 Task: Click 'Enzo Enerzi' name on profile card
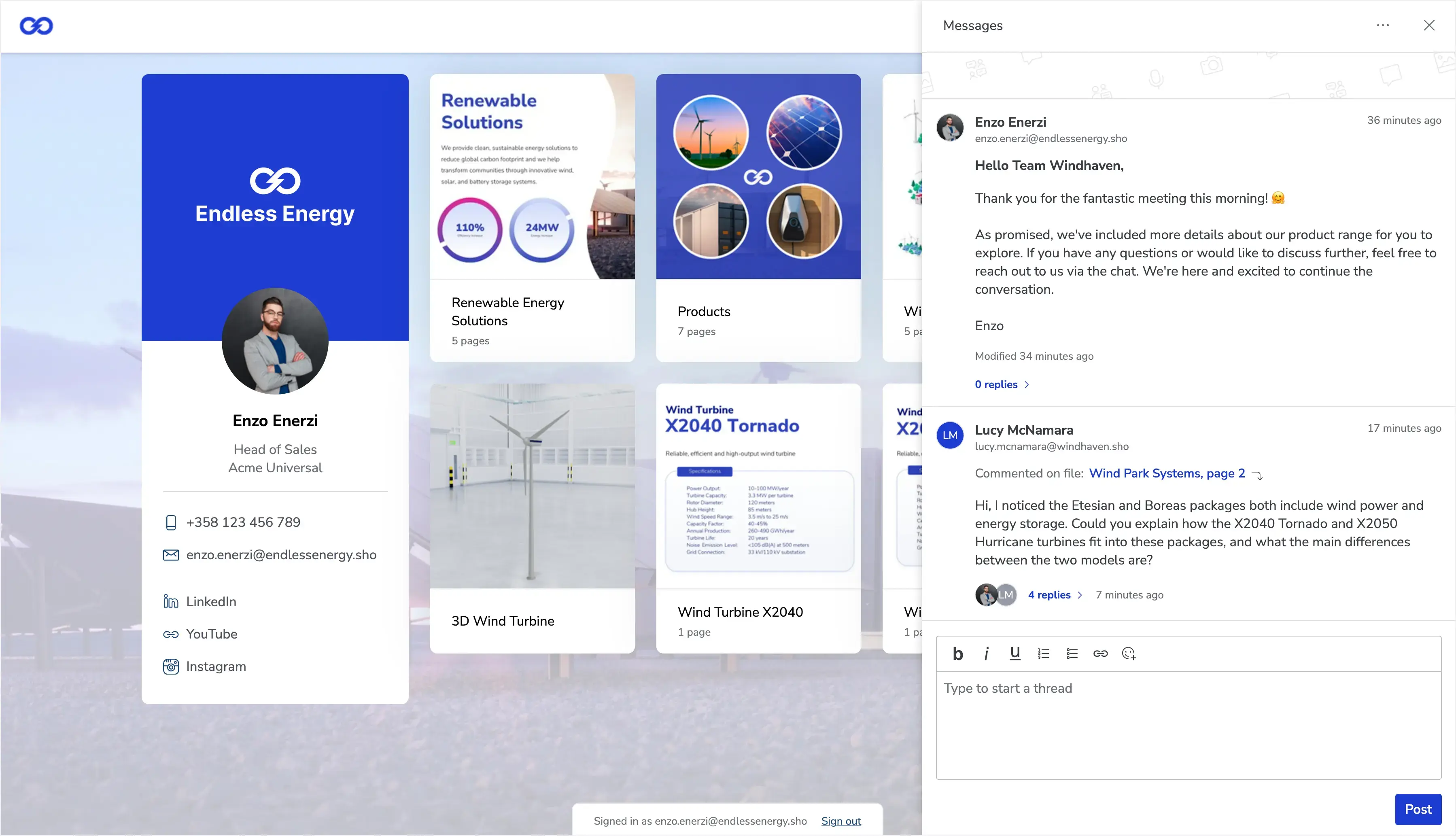tap(275, 420)
